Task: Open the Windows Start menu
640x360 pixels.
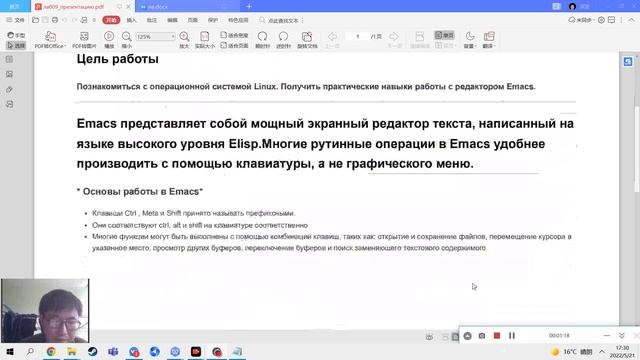Action: (x=10, y=351)
